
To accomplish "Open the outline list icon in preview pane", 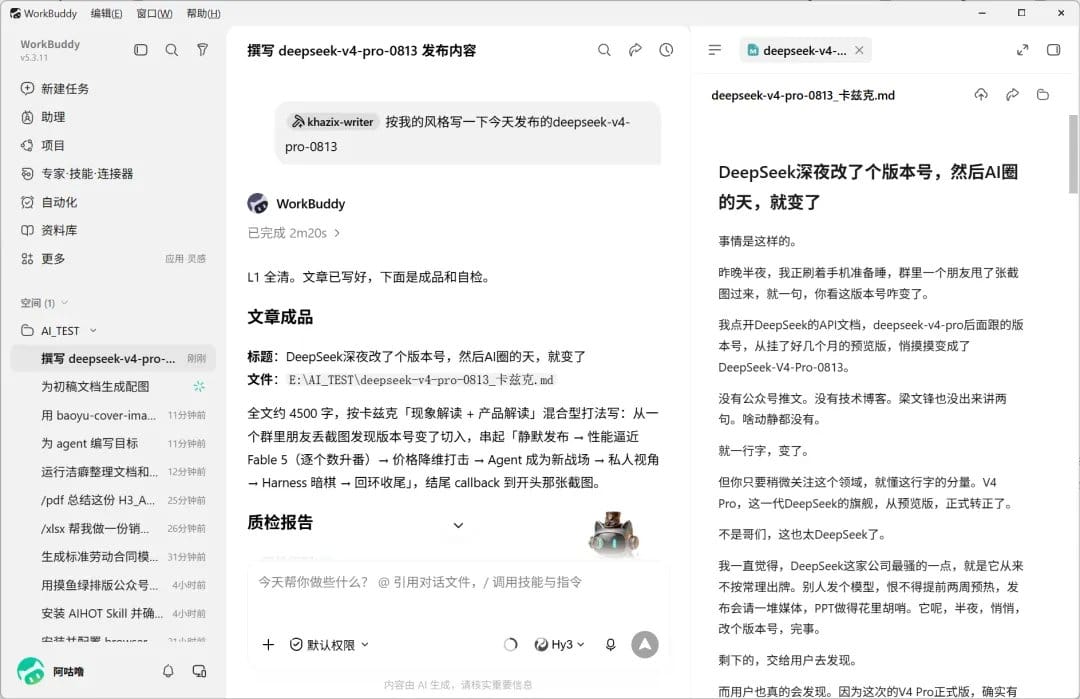I will [715, 50].
